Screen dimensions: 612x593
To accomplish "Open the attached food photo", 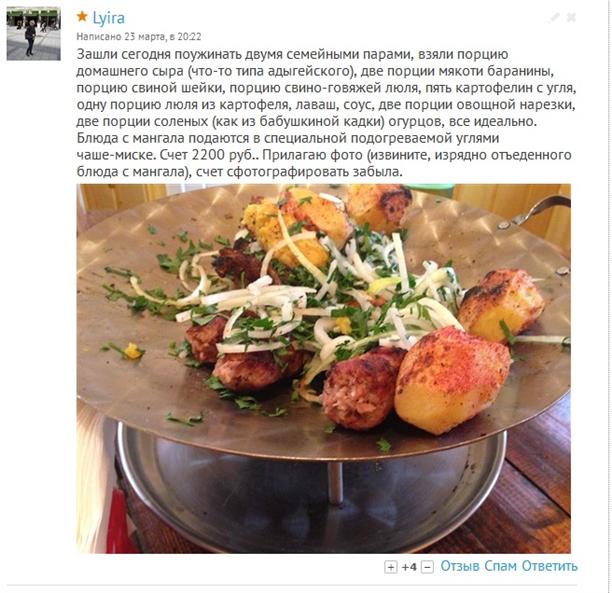I will 324,369.
